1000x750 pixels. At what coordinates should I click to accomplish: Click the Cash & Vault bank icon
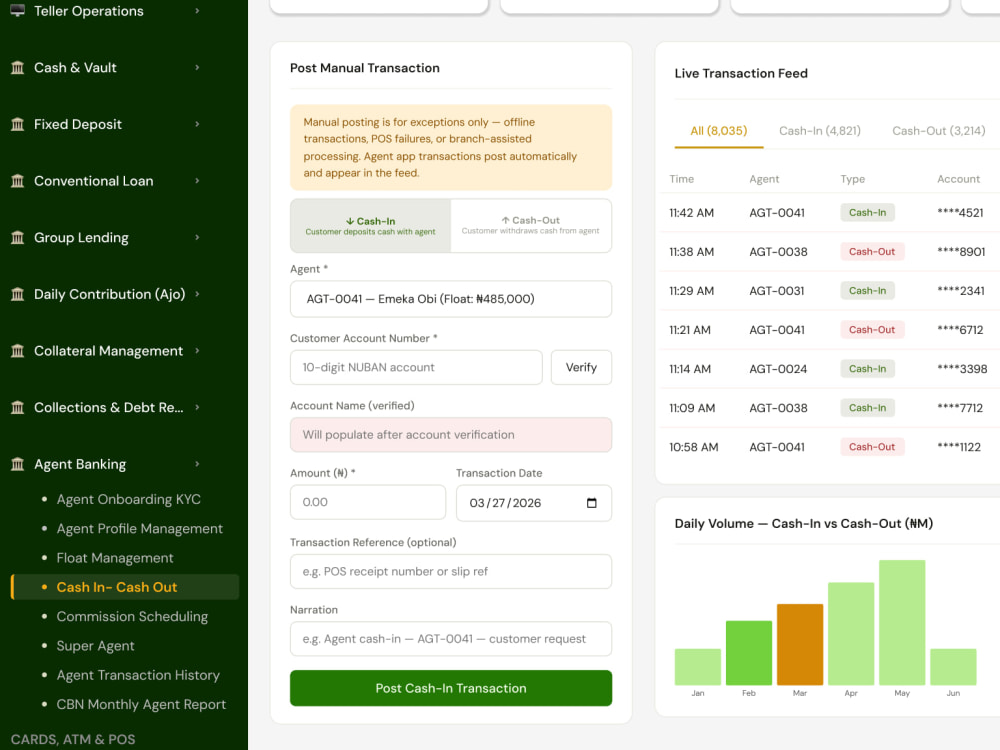[17, 68]
